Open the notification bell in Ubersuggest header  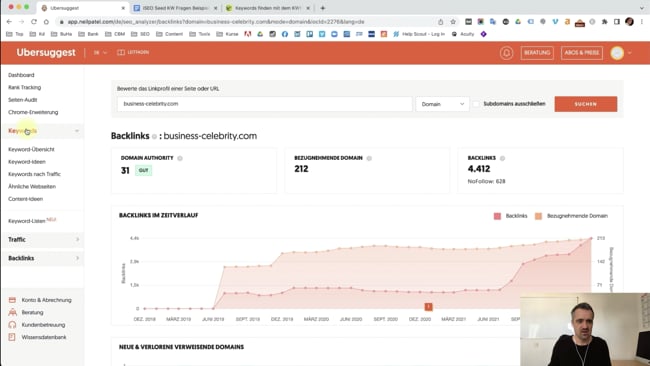[506, 53]
